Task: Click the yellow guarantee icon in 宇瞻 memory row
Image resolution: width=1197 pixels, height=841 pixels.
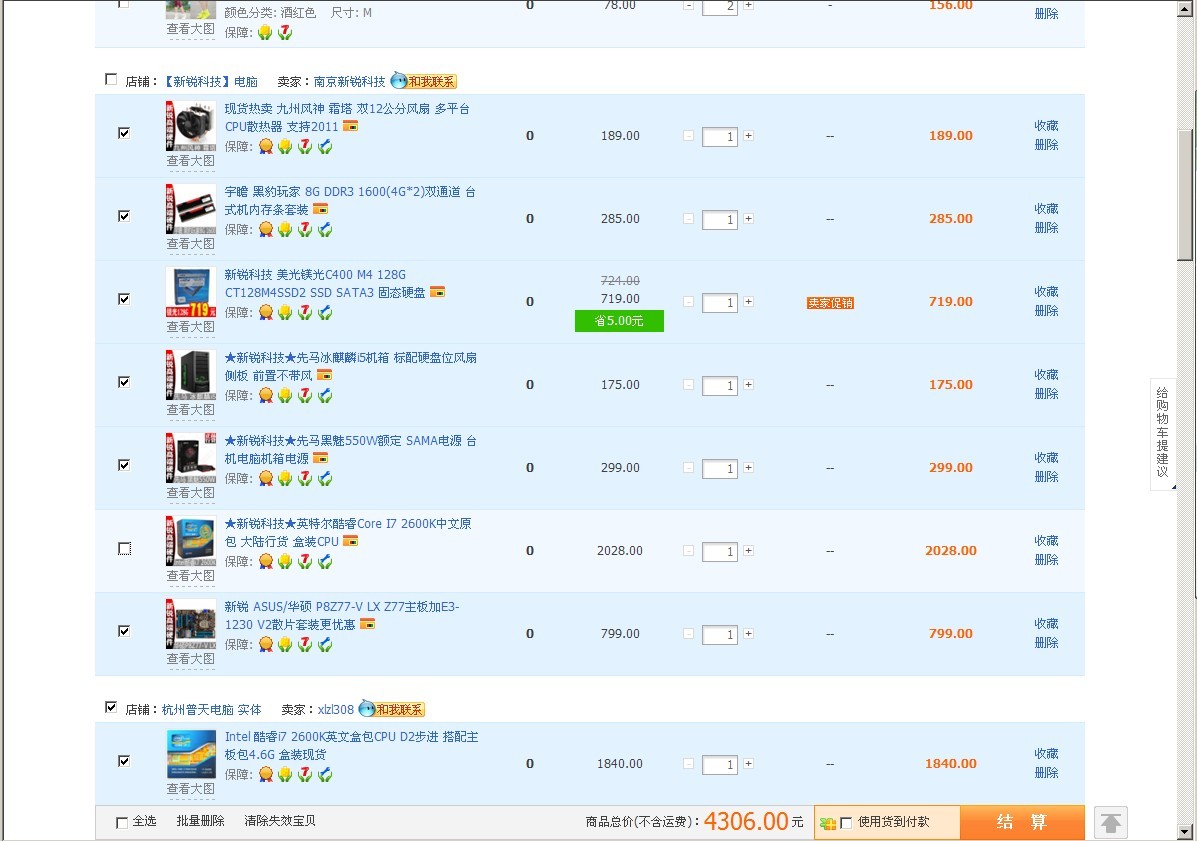Action: pos(286,230)
